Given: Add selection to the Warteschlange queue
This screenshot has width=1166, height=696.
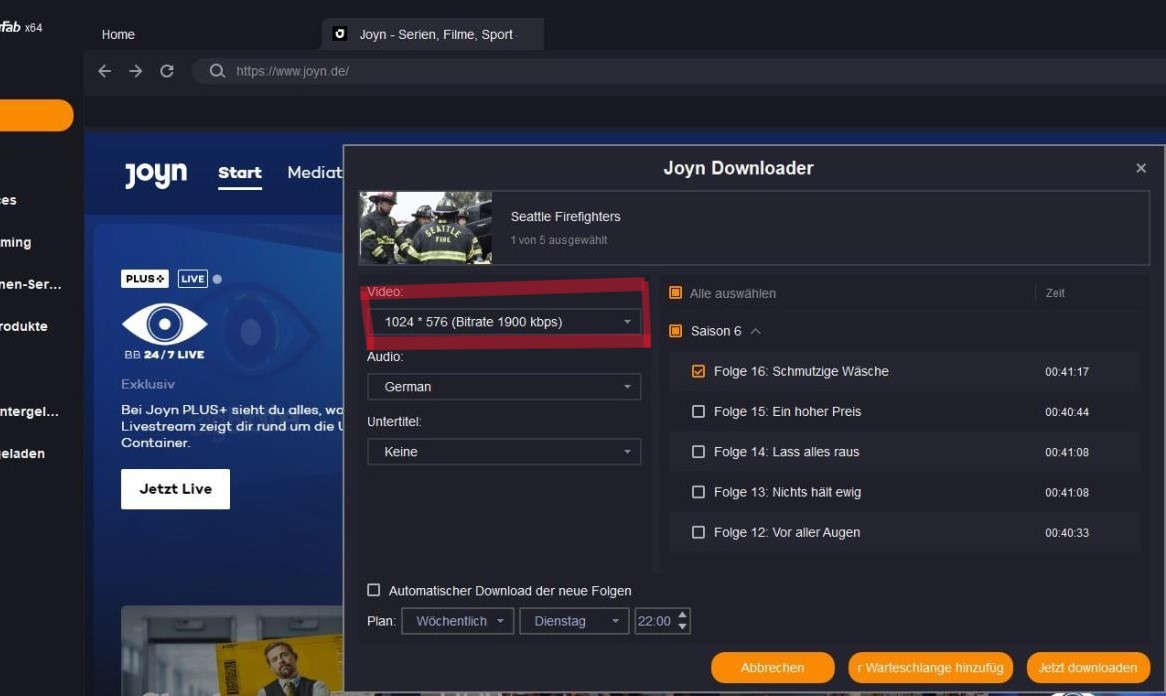Looking at the screenshot, I should coord(930,668).
